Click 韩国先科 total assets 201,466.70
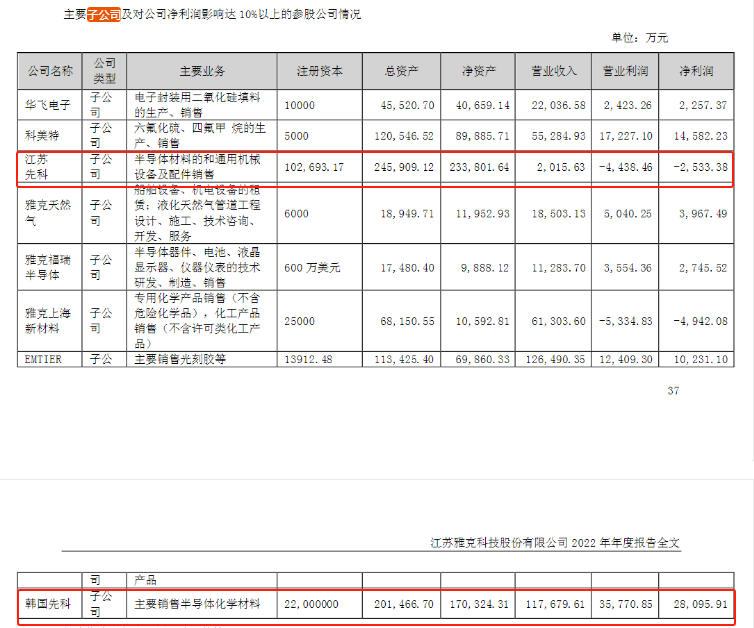Viewport: 754px width, 628px height. point(404,604)
